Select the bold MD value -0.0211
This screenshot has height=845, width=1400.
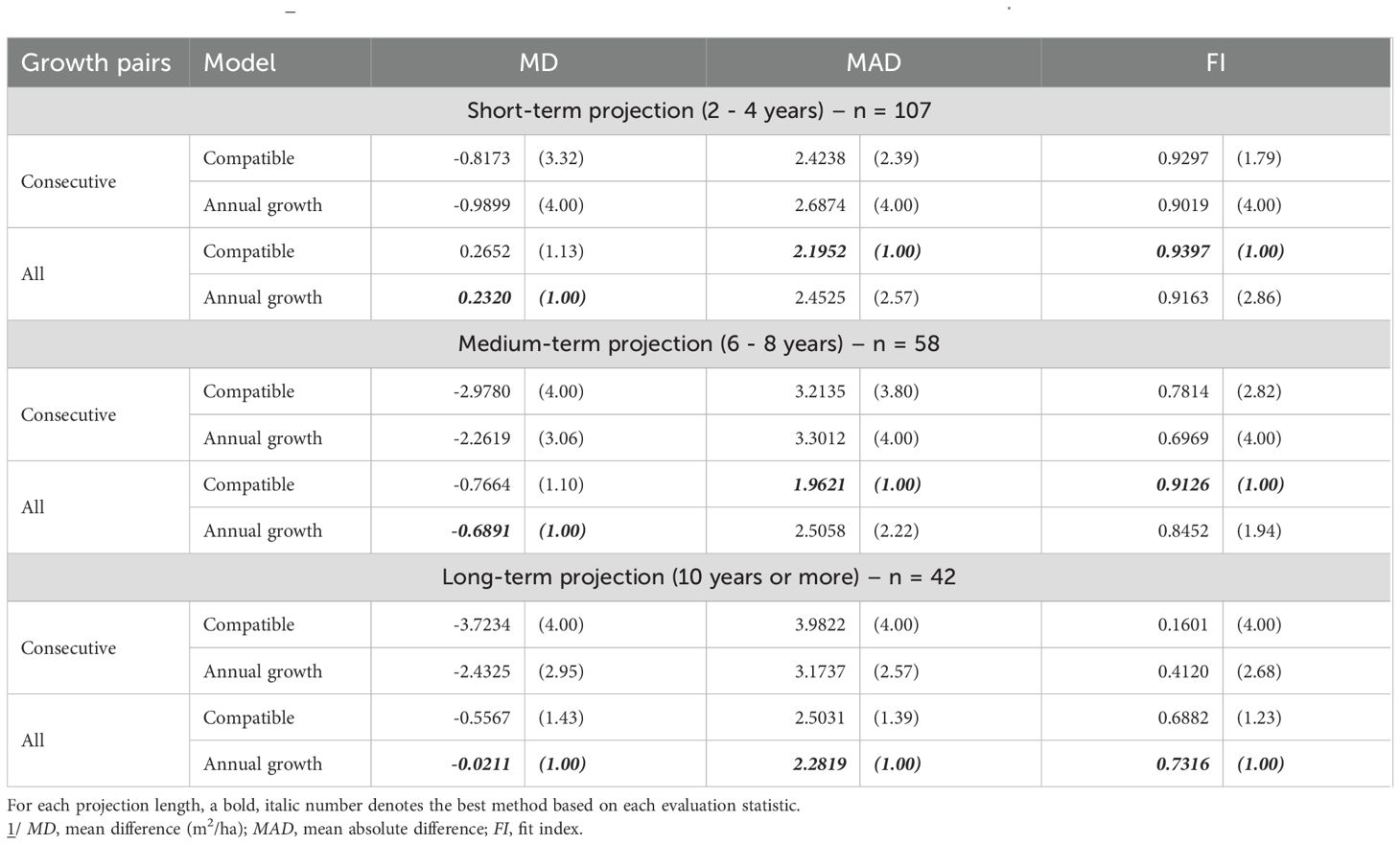point(481,764)
